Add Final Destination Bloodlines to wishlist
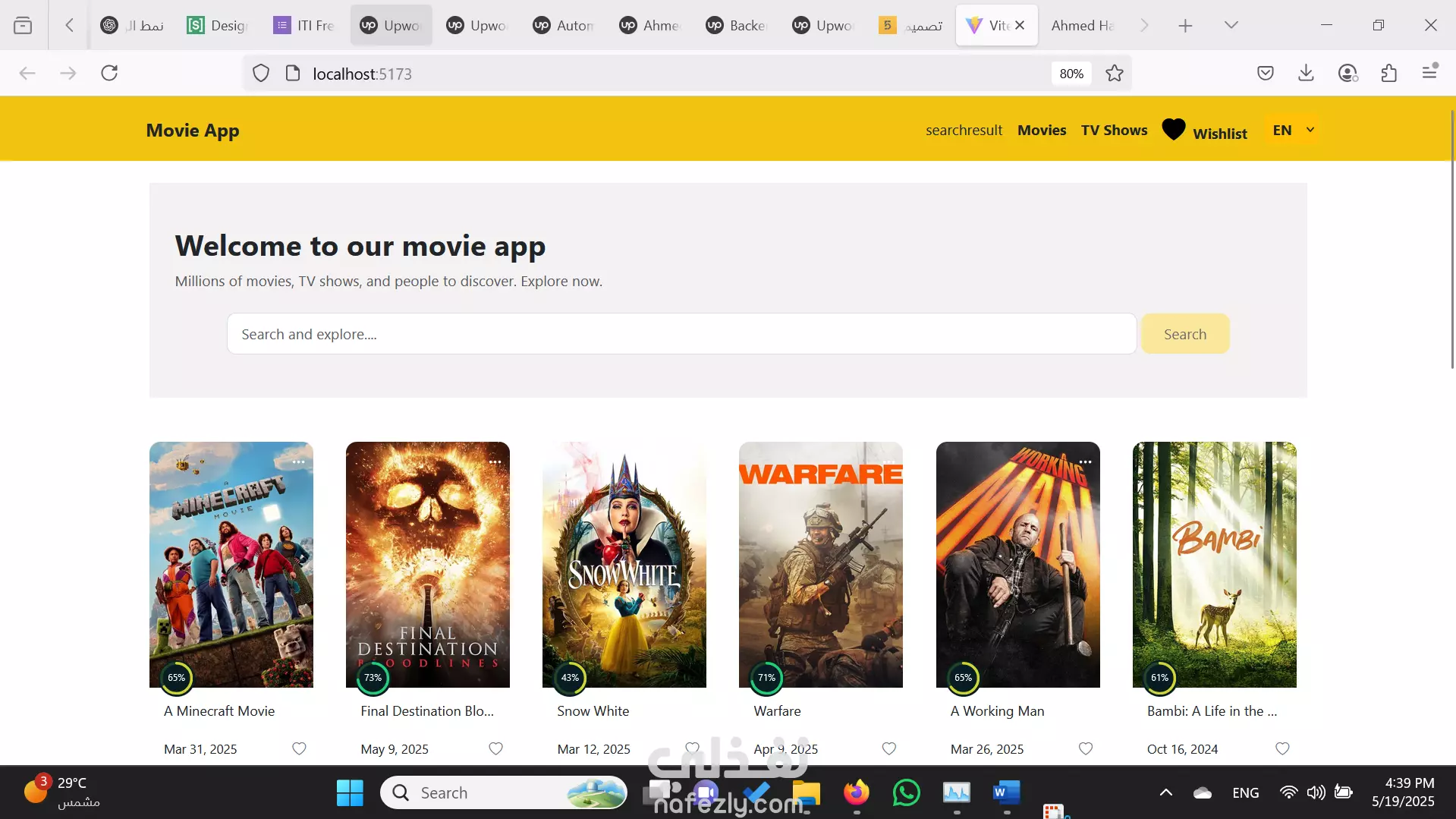 pos(495,749)
